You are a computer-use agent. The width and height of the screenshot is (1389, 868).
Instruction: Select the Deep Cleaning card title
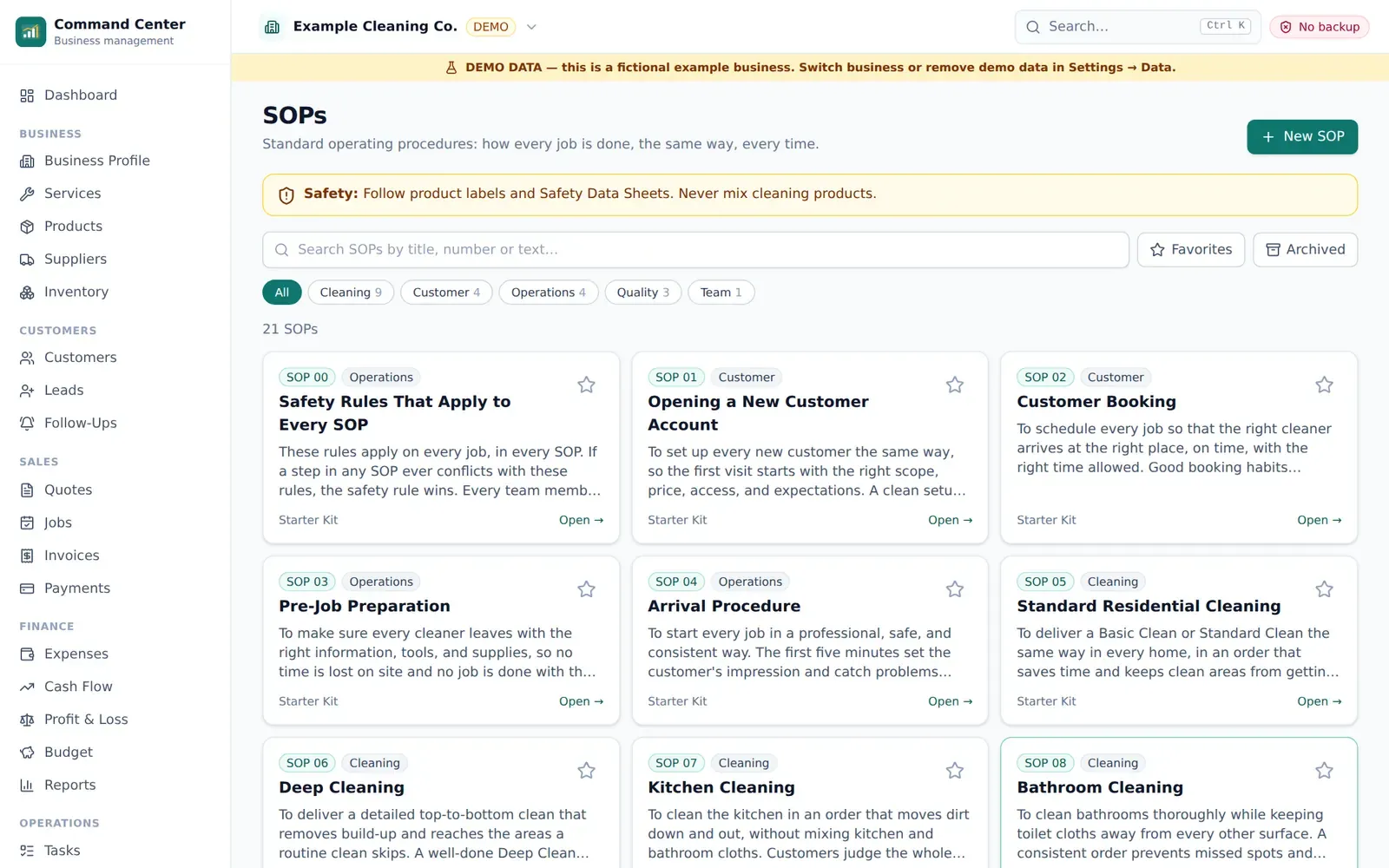pyautogui.click(x=341, y=787)
